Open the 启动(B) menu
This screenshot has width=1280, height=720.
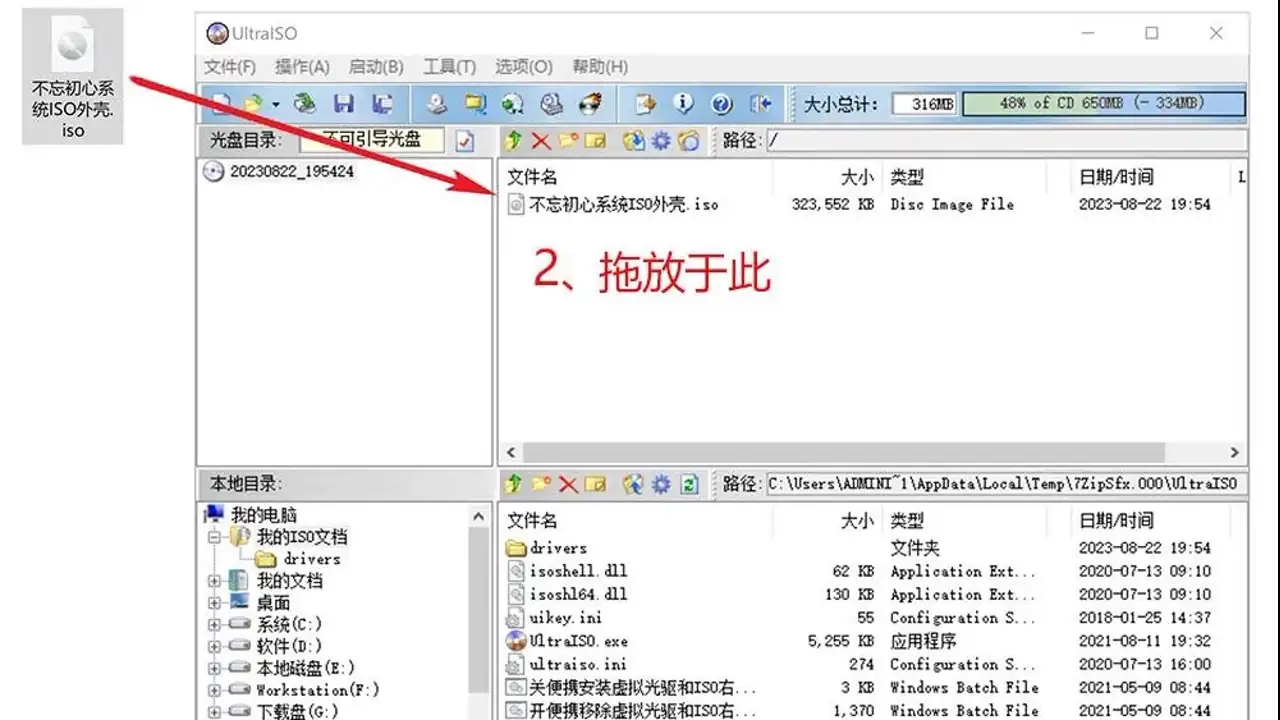[376, 67]
